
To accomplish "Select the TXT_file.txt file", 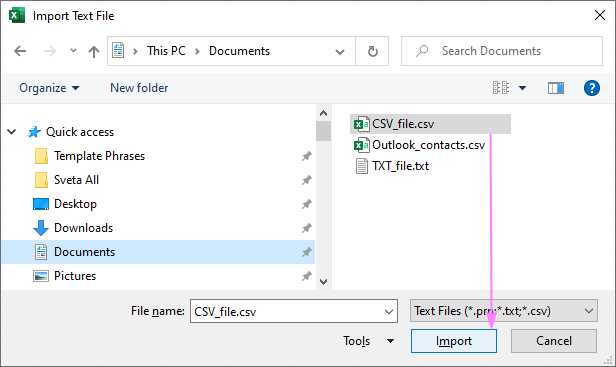I will pos(400,166).
